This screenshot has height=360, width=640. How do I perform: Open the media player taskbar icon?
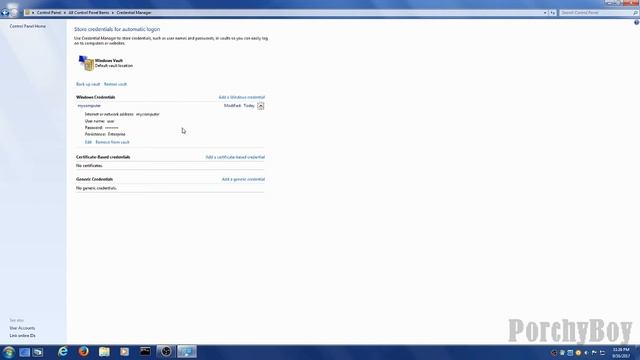click(124, 351)
